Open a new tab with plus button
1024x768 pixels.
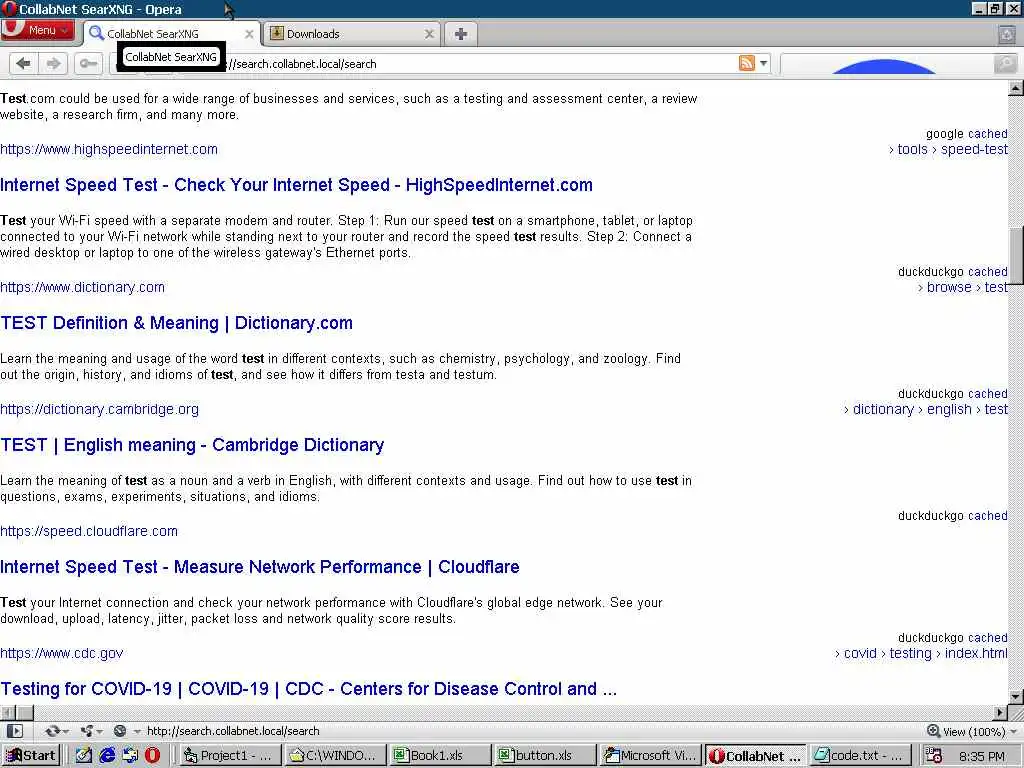pyautogui.click(x=461, y=34)
